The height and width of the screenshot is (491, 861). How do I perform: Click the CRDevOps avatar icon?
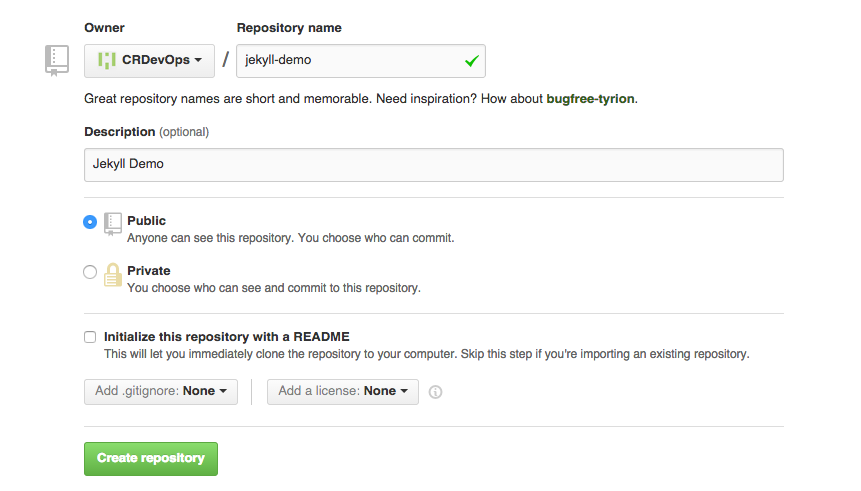tap(107, 60)
